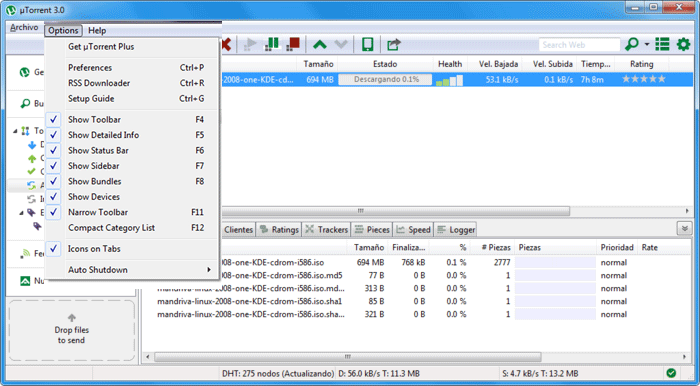Click the share arrow icon in toolbar
700x386 pixels.
click(394, 44)
